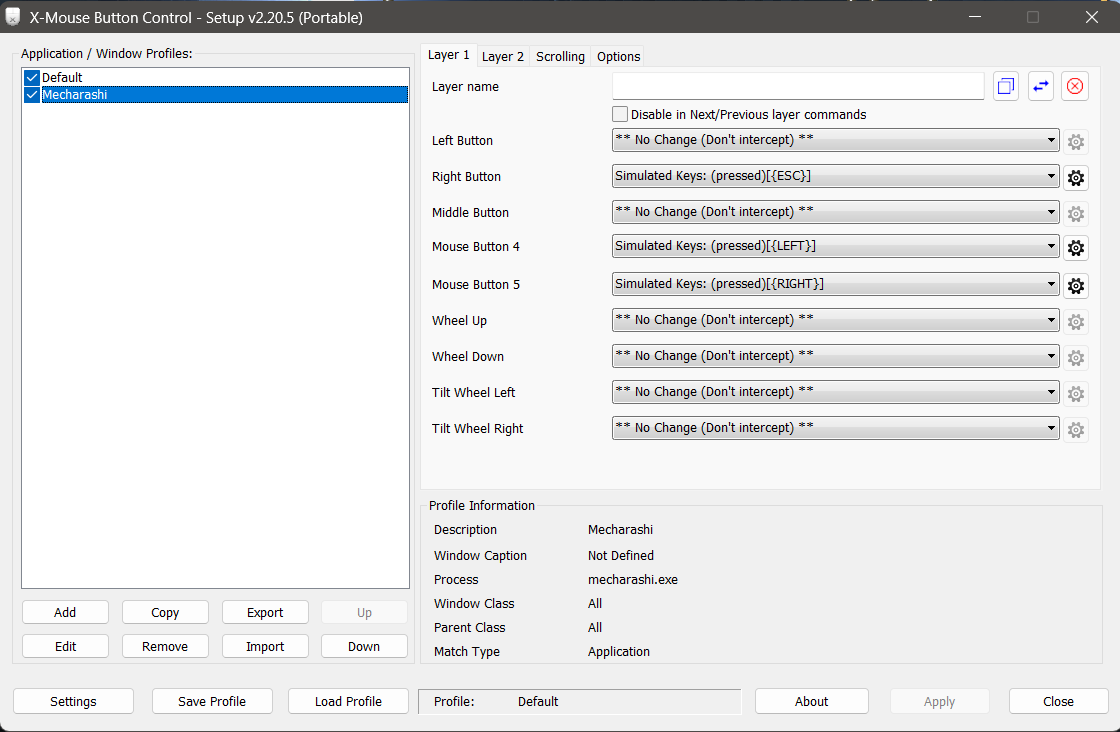Viewport: 1120px width, 732px height.
Task: Click the red reset layer icon
Action: (x=1075, y=87)
